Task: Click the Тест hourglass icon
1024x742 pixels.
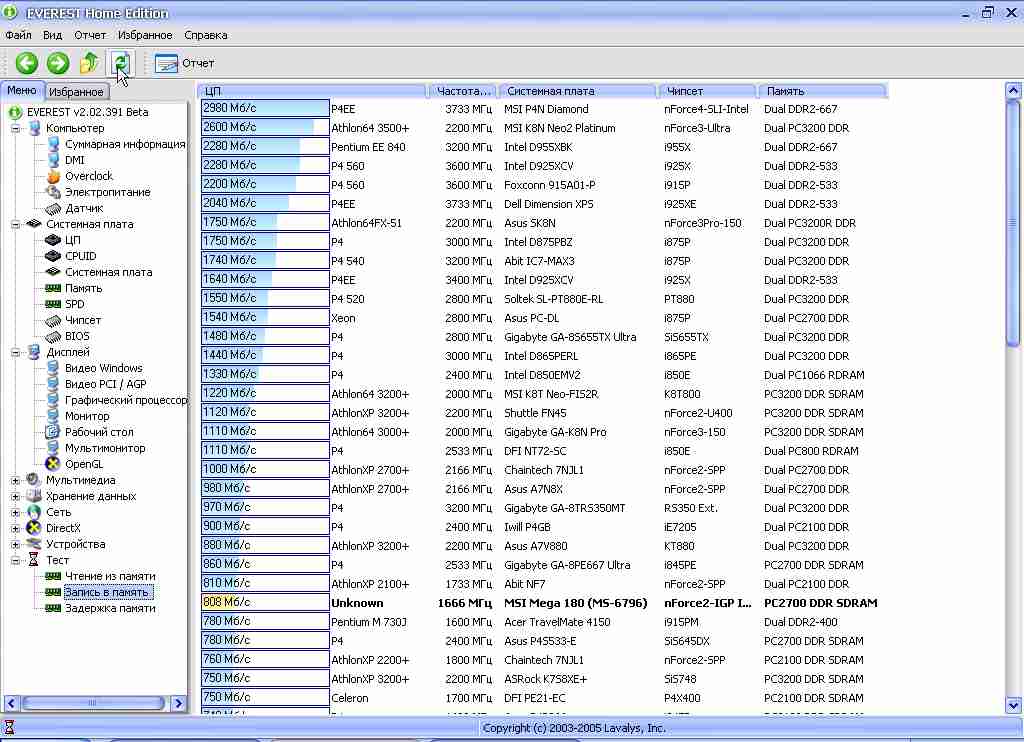Action: (34, 560)
